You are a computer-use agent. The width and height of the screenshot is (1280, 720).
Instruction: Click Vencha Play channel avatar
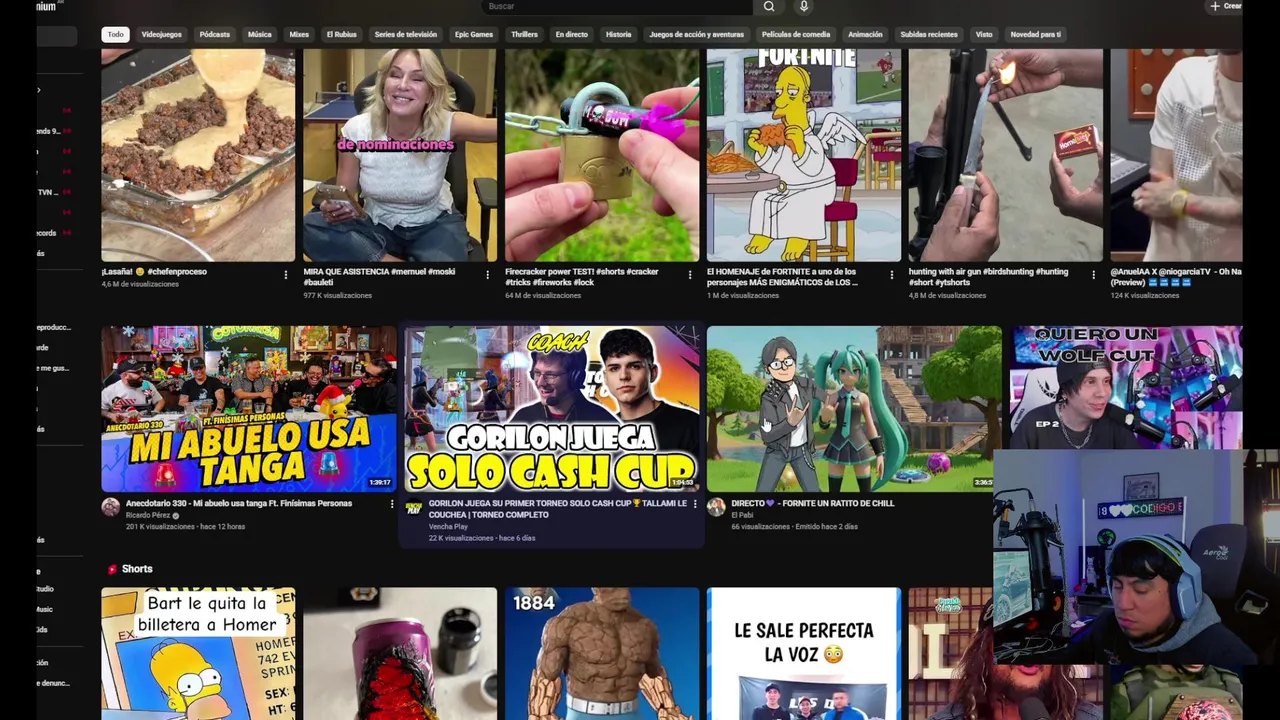coord(414,508)
